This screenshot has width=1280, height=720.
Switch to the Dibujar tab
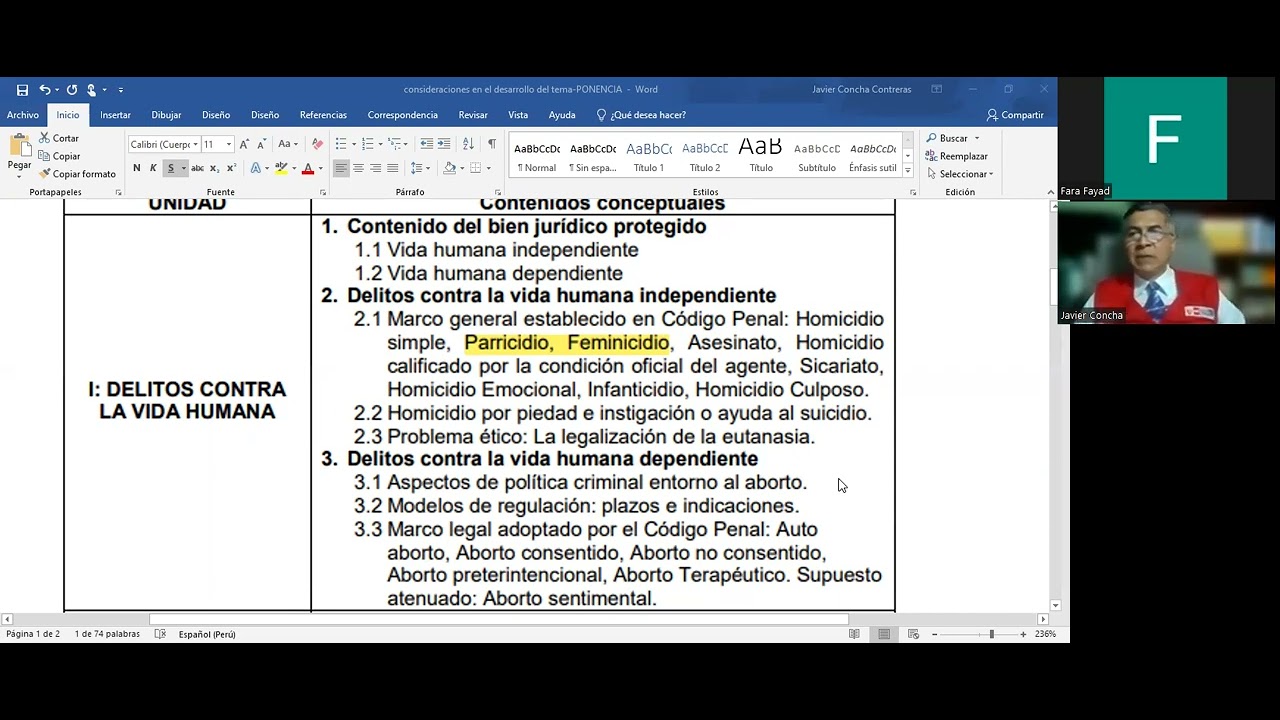point(166,115)
